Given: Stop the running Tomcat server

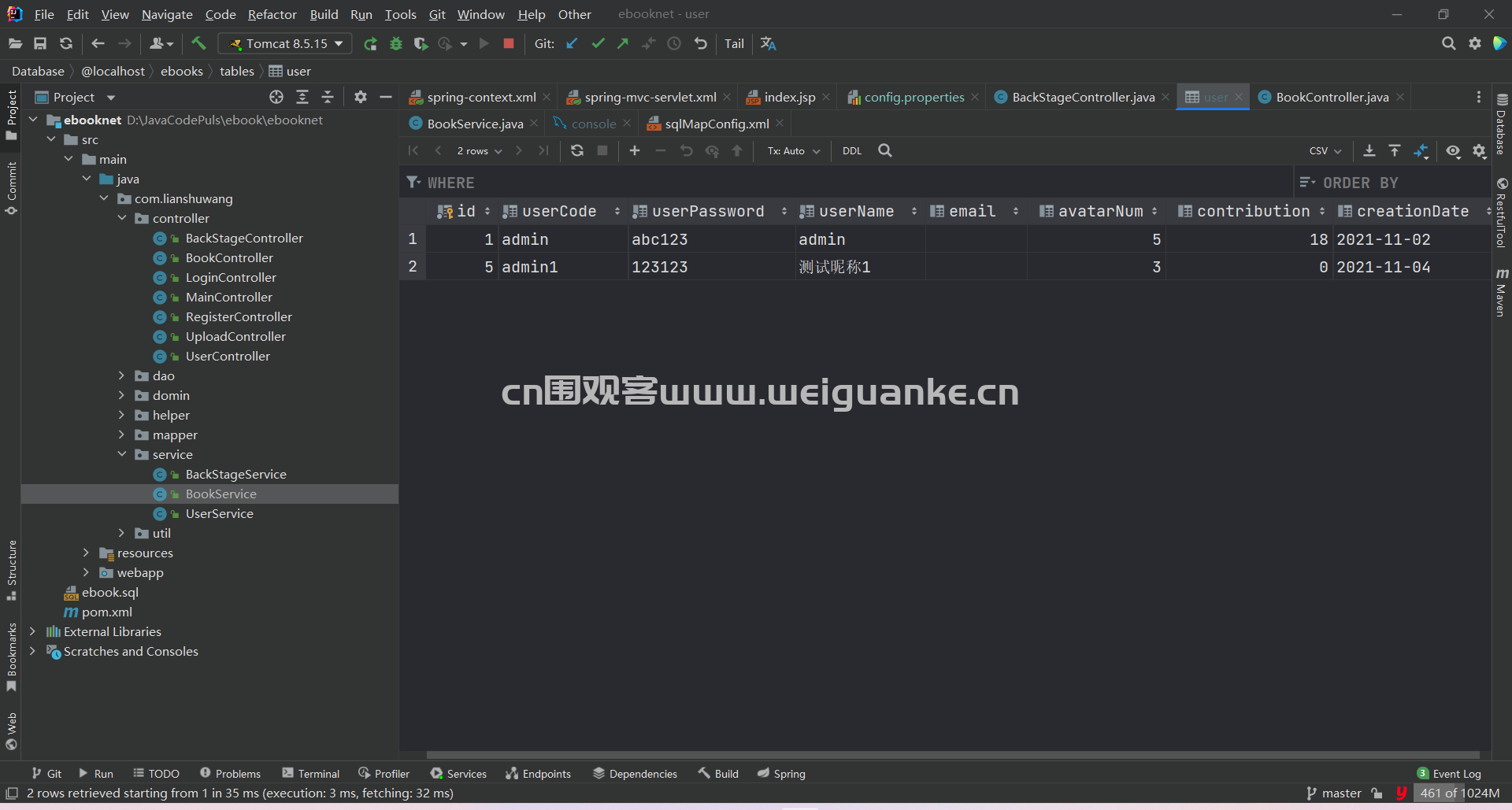Looking at the screenshot, I should tap(509, 43).
